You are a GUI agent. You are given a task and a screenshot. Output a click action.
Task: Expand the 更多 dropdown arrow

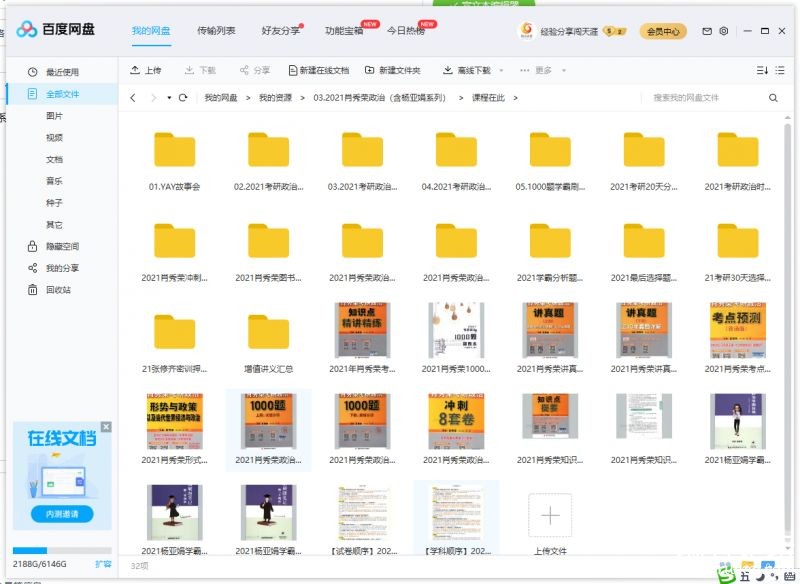[564, 70]
